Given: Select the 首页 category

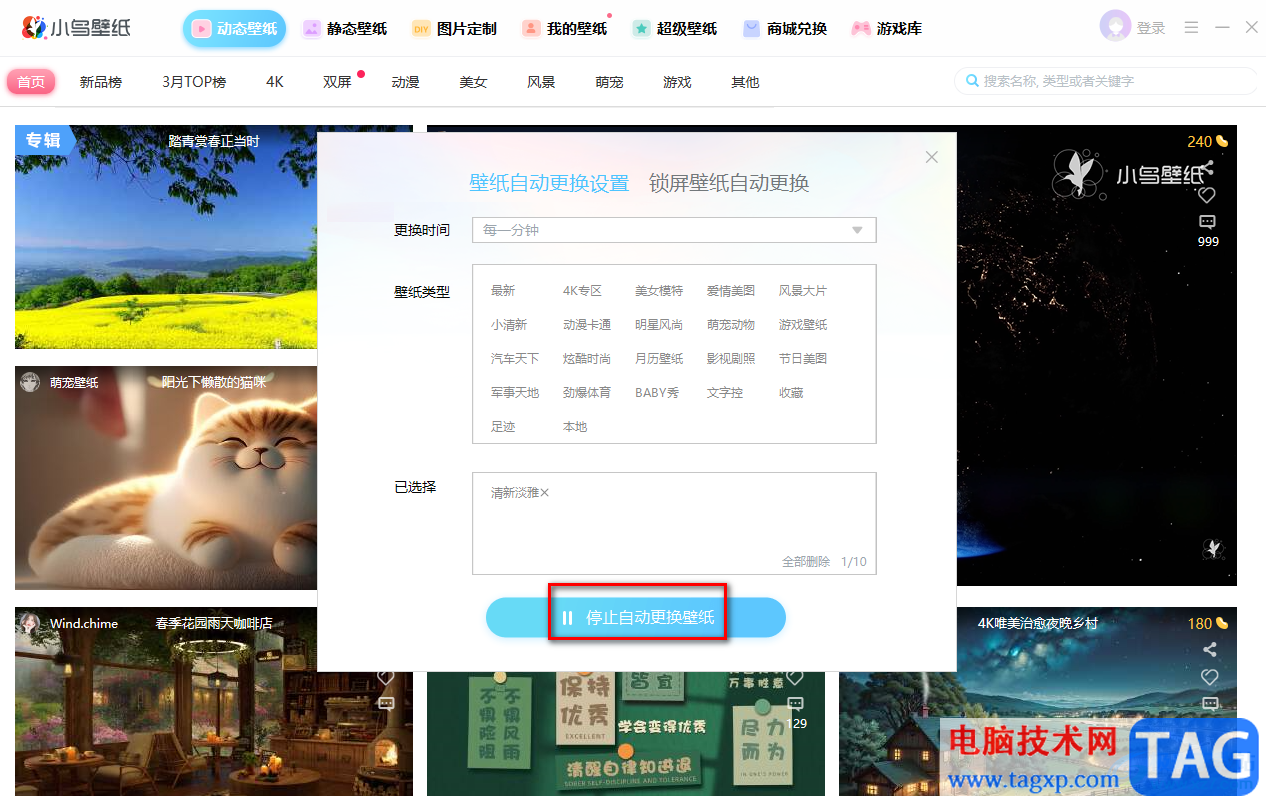Looking at the screenshot, I should [31, 82].
